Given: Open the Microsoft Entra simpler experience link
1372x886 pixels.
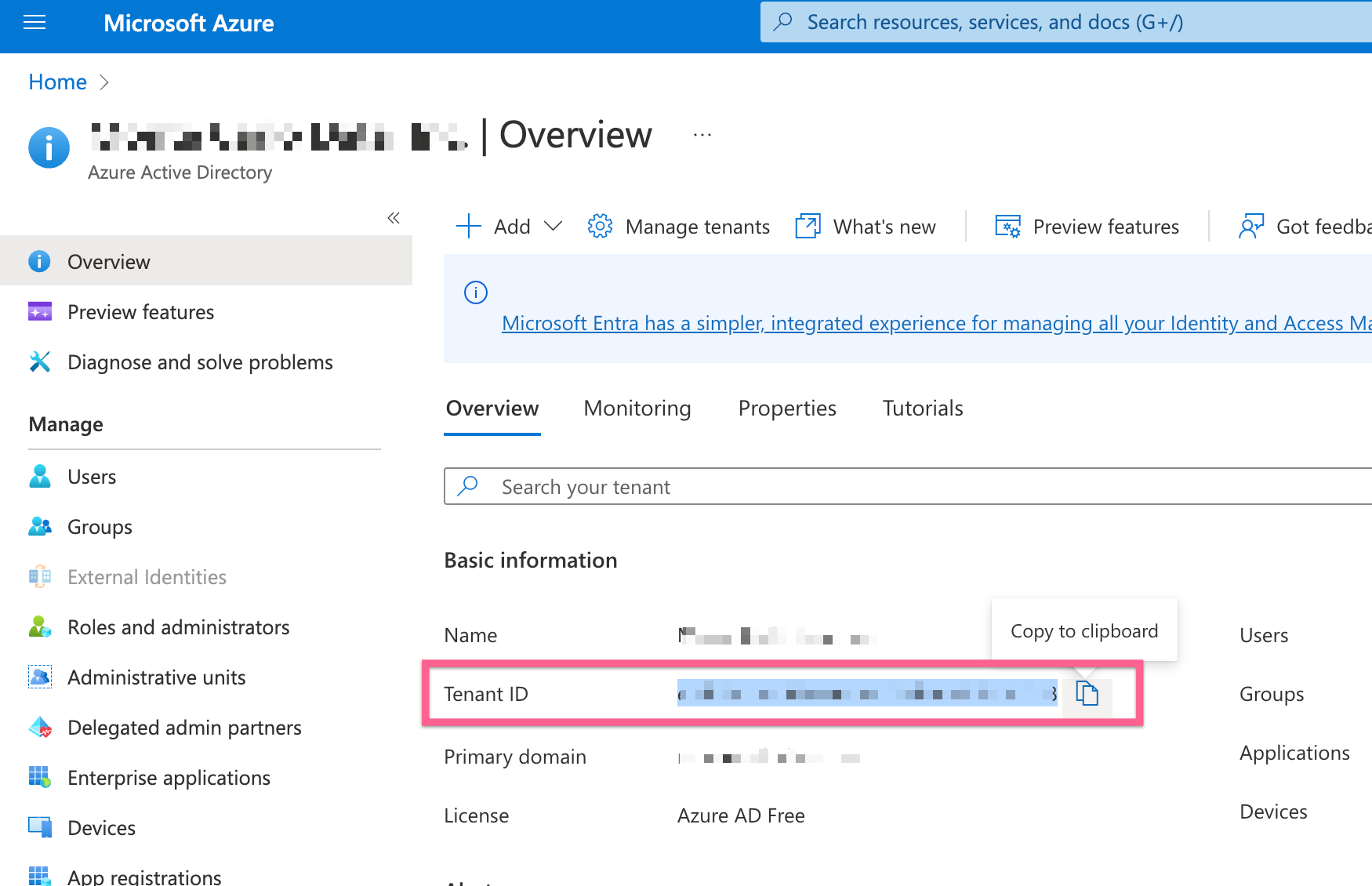Looking at the screenshot, I should (937, 323).
